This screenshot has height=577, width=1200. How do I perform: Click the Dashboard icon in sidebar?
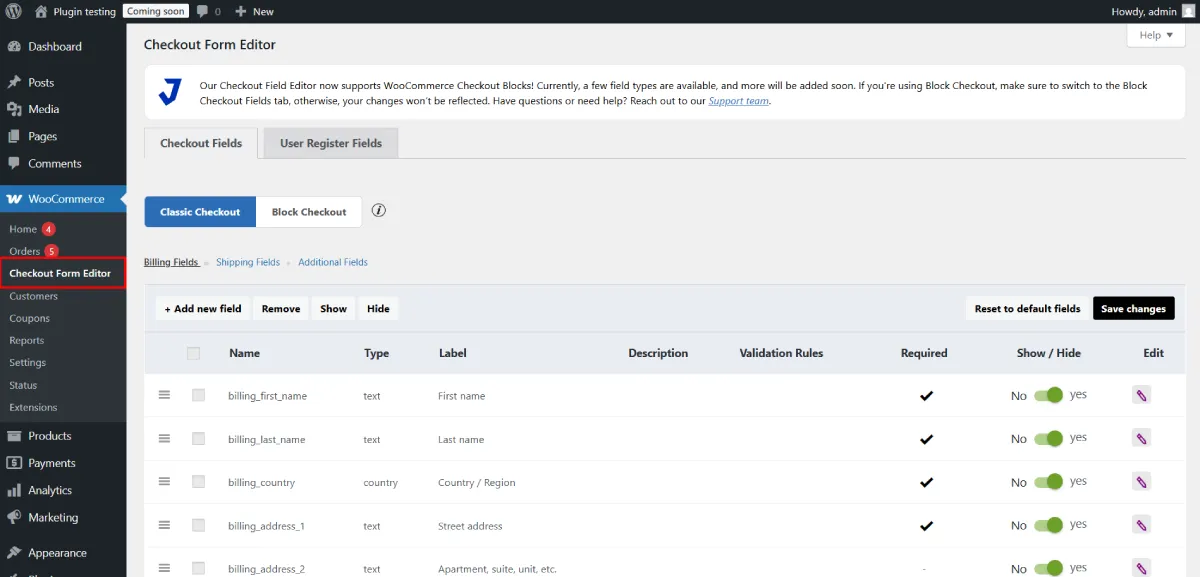[x=14, y=47]
